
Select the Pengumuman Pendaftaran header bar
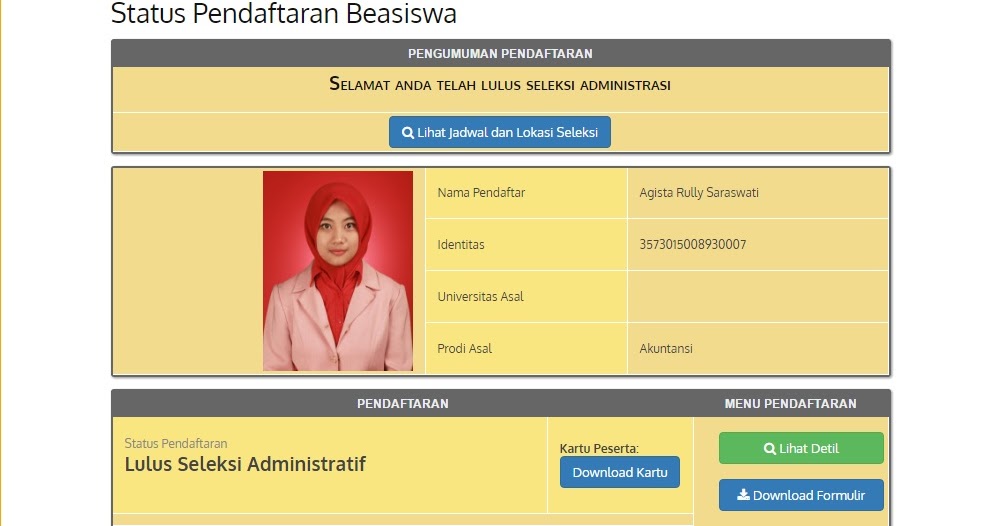[500, 54]
